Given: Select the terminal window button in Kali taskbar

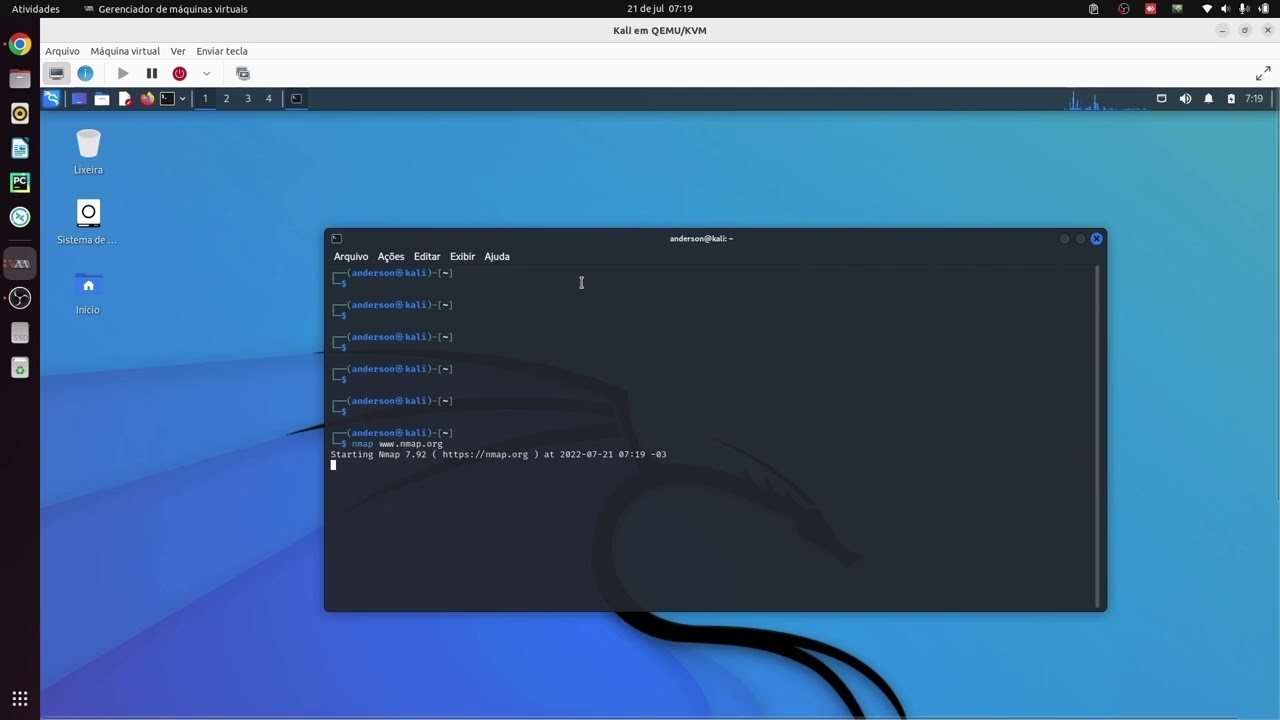Looking at the screenshot, I should (296, 99).
